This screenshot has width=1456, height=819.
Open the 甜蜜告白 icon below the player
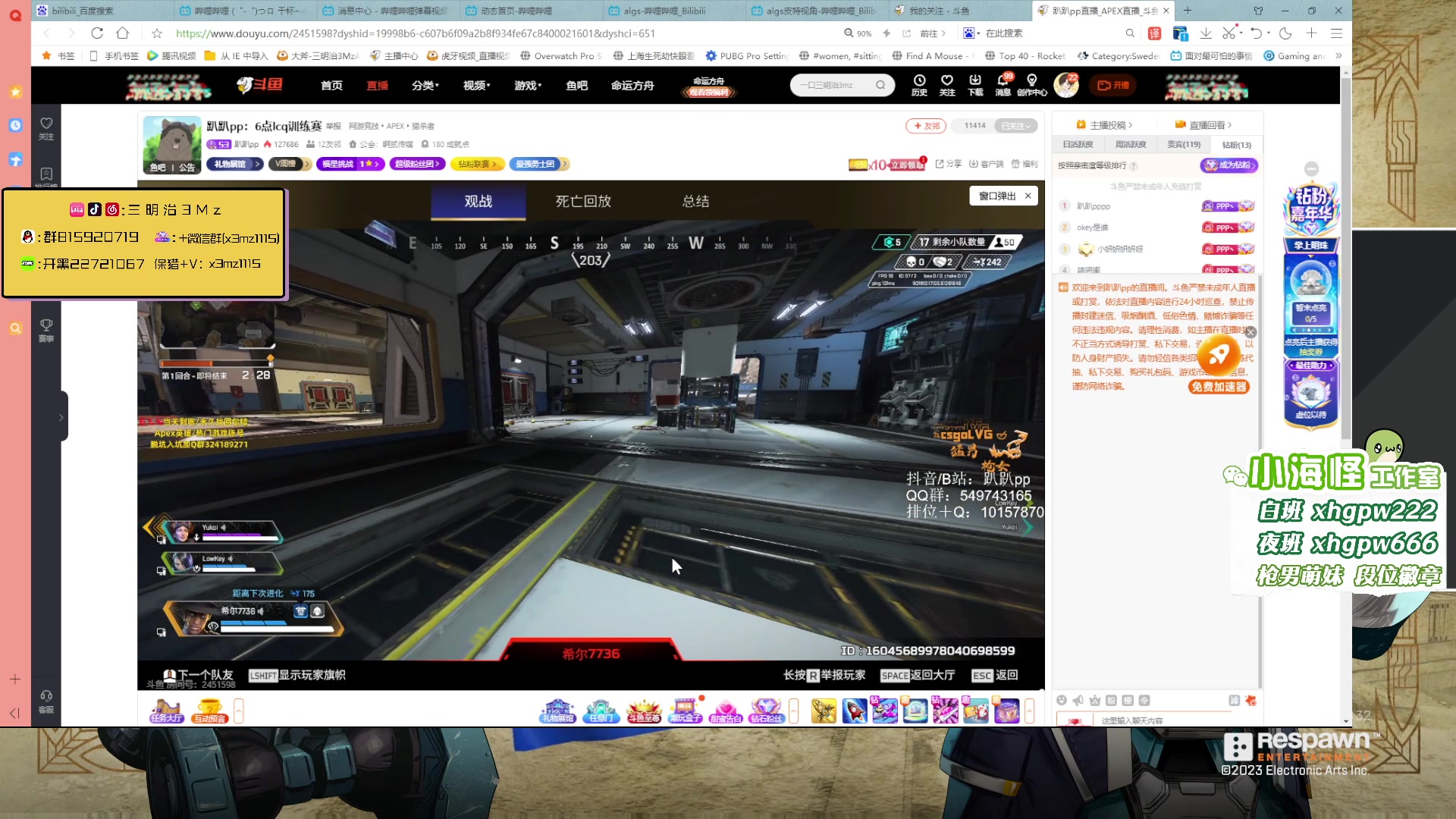tap(726, 711)
